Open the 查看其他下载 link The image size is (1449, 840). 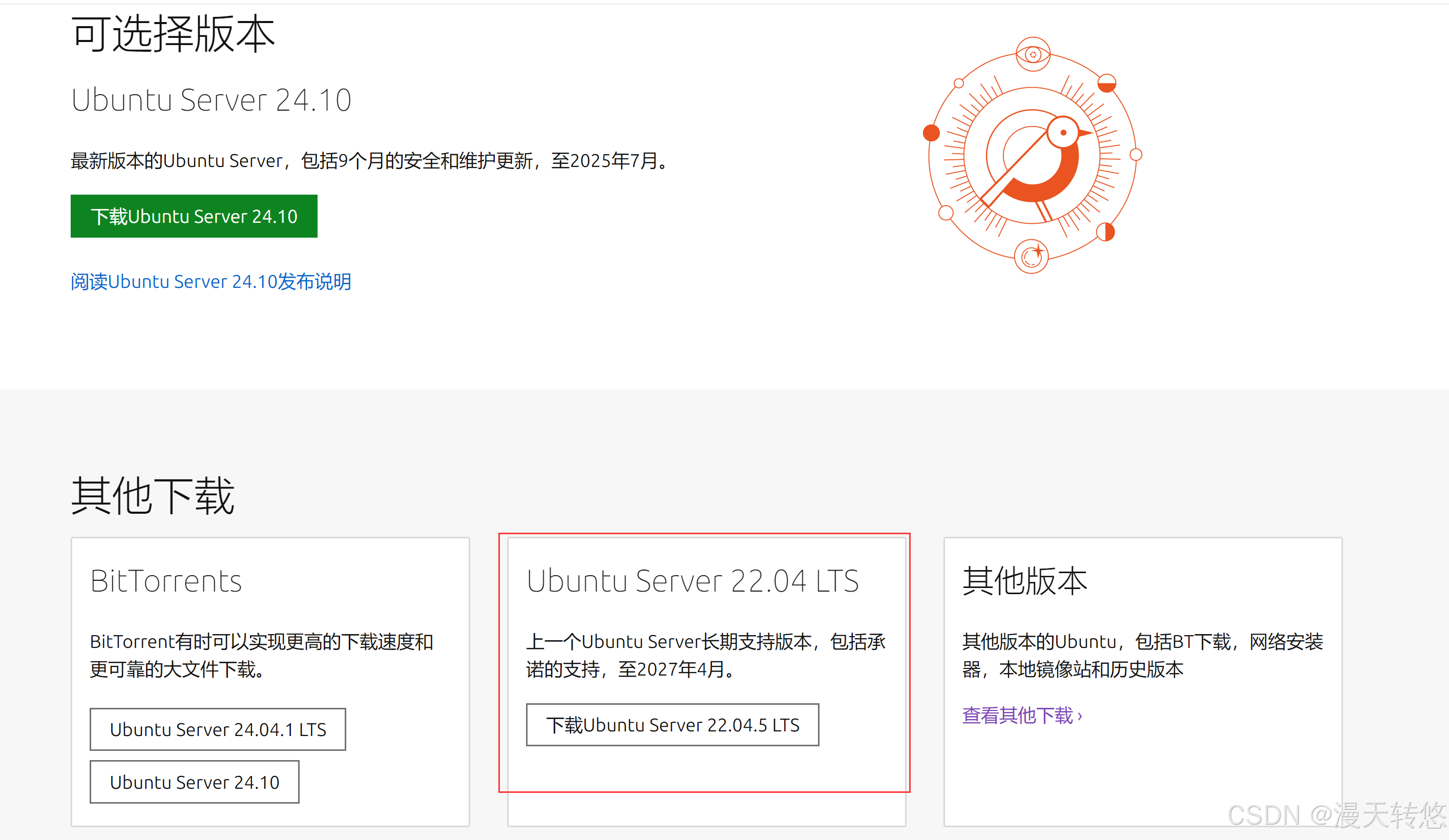(x=1022, y=715)
